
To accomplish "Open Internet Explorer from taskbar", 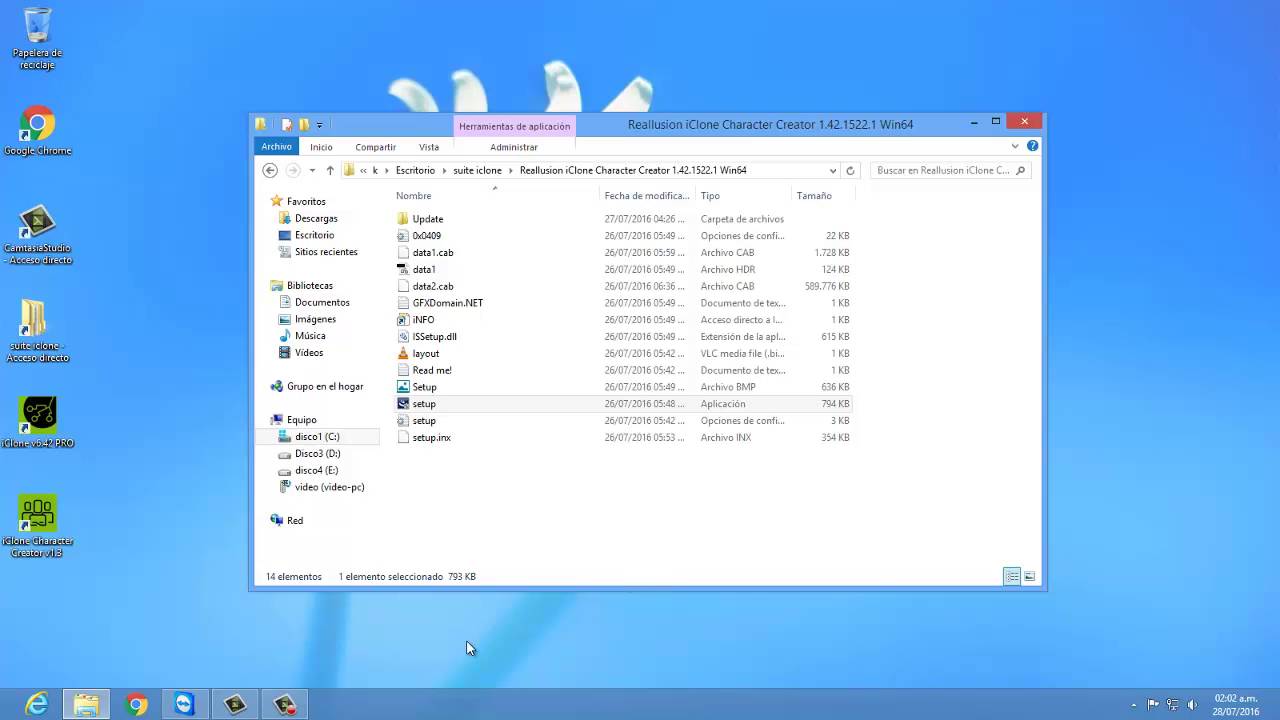I will (x=37, y=705).
